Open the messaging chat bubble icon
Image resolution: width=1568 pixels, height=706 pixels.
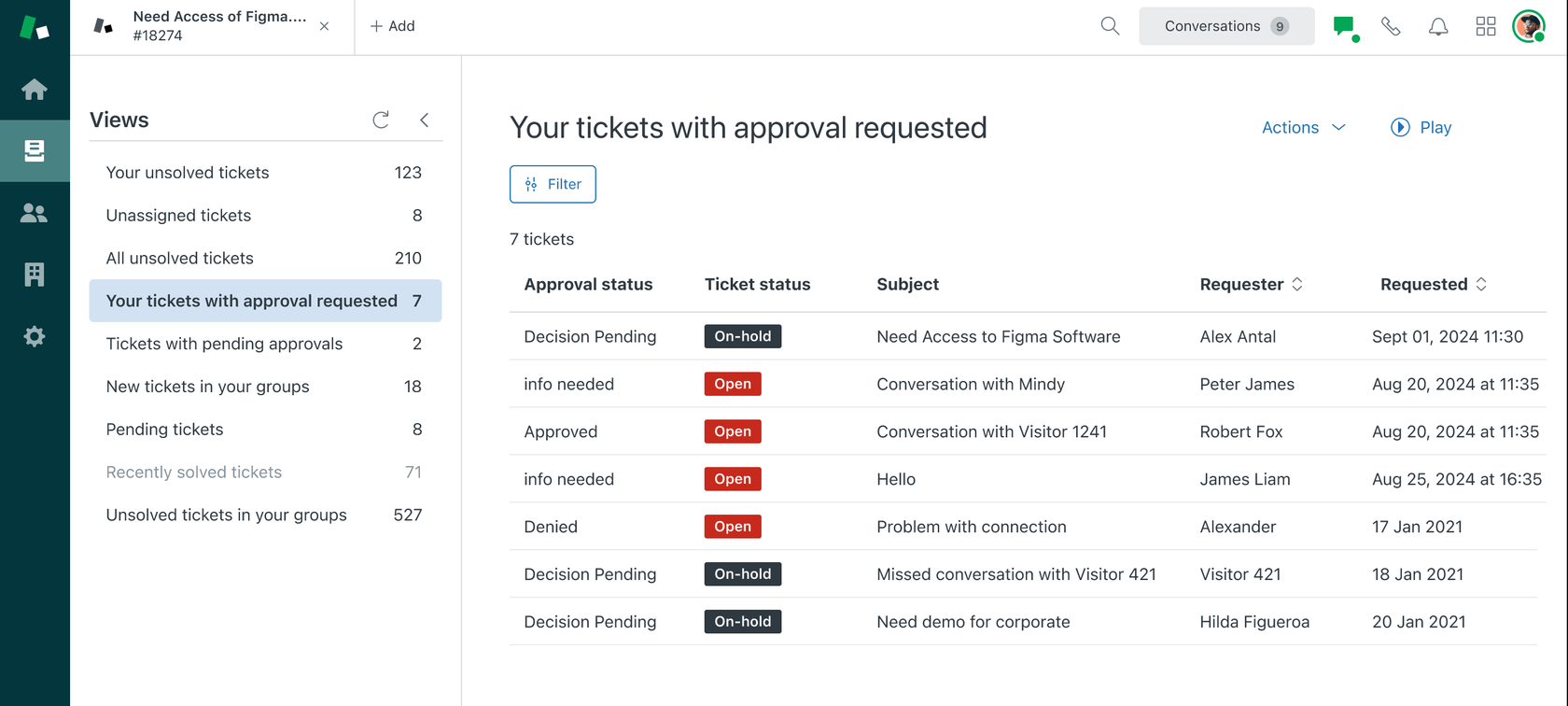(x=1345, y=26)
